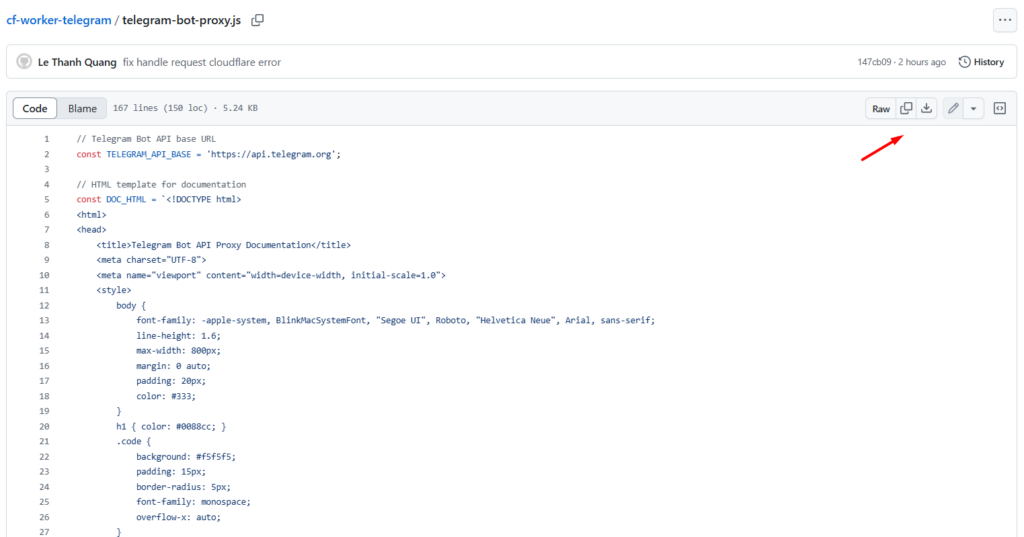Image resolution: width=1024 pixels, height=537 pixels.
Task: Open commit hash 147cb09
Action: tap(874, 62)
